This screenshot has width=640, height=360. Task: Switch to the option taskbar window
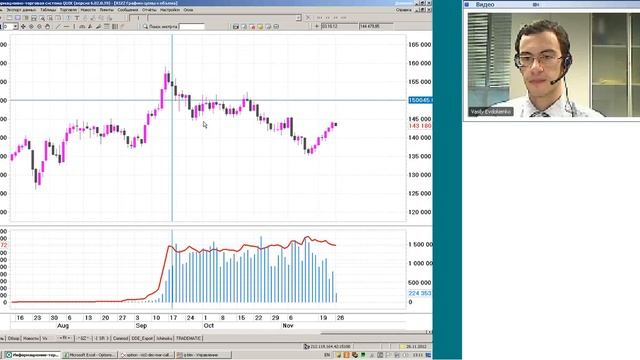click(x=146, y=355)
